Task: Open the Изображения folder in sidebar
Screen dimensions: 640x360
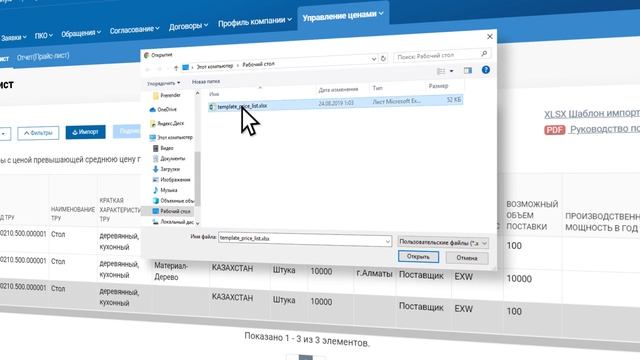Action: click(171, 180)
